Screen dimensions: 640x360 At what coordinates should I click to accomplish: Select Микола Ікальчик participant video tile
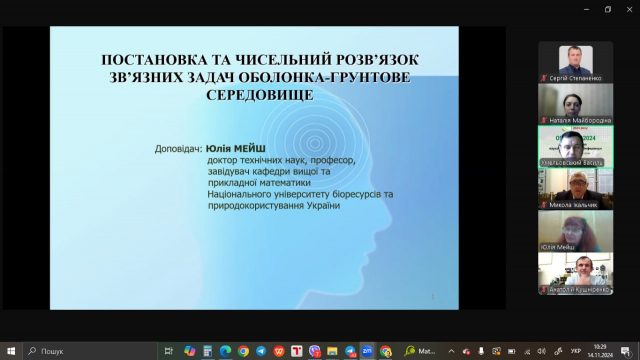coord(576,189)
